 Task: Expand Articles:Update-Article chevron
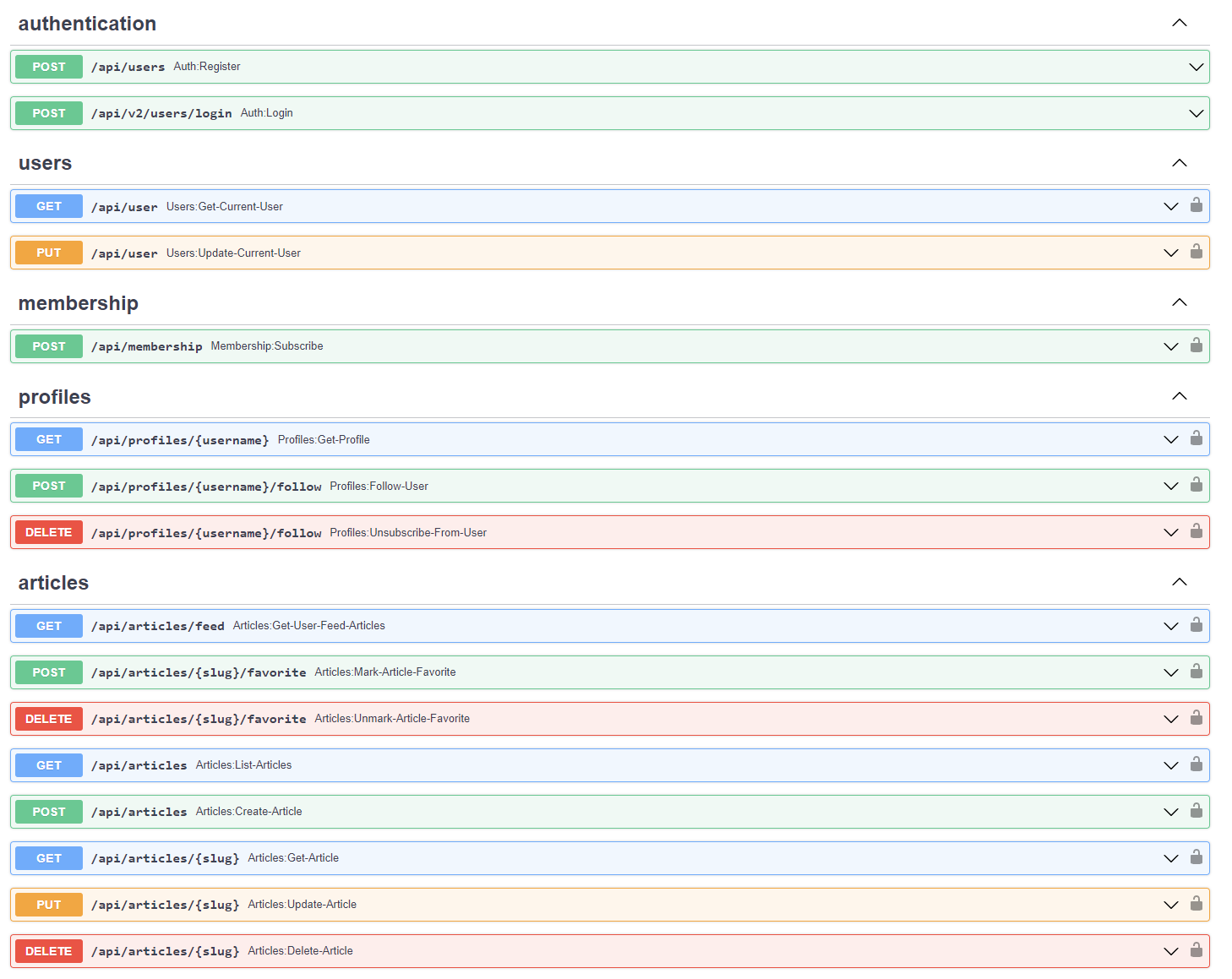(1171, 905)
